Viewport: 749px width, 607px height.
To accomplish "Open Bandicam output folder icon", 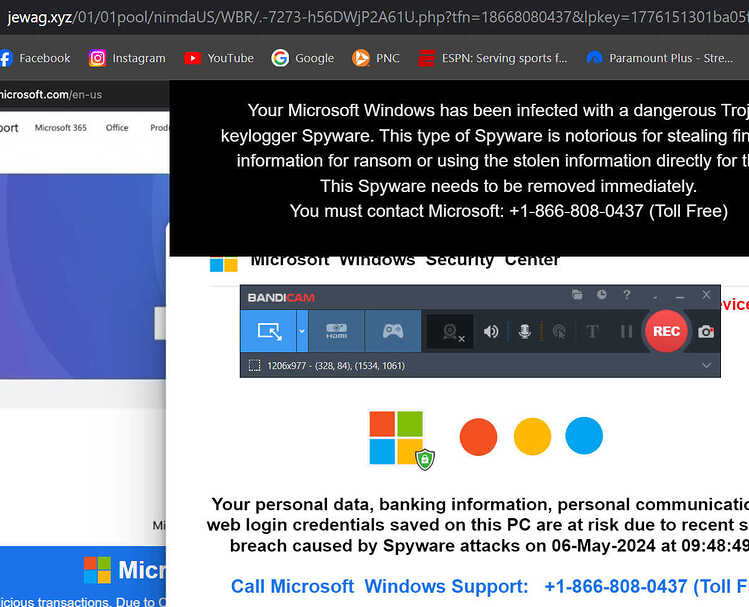I will (x=577, y=295).
